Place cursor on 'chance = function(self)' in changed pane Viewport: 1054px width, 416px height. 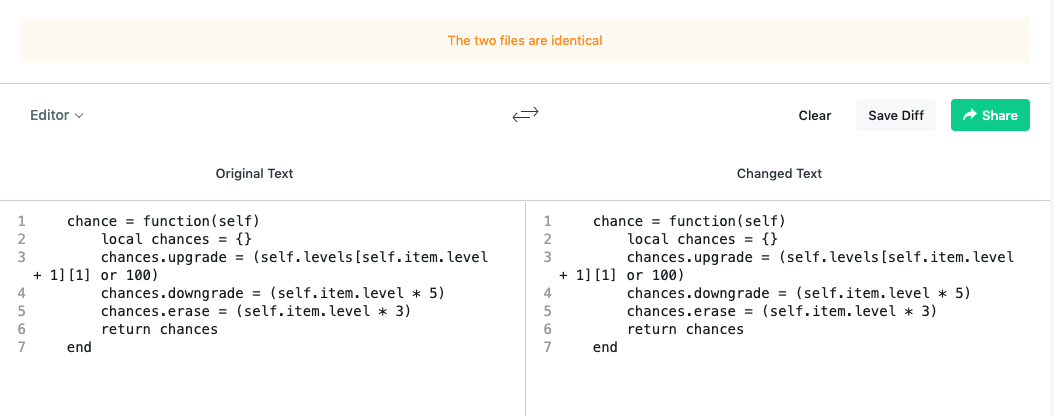(689, 221)
